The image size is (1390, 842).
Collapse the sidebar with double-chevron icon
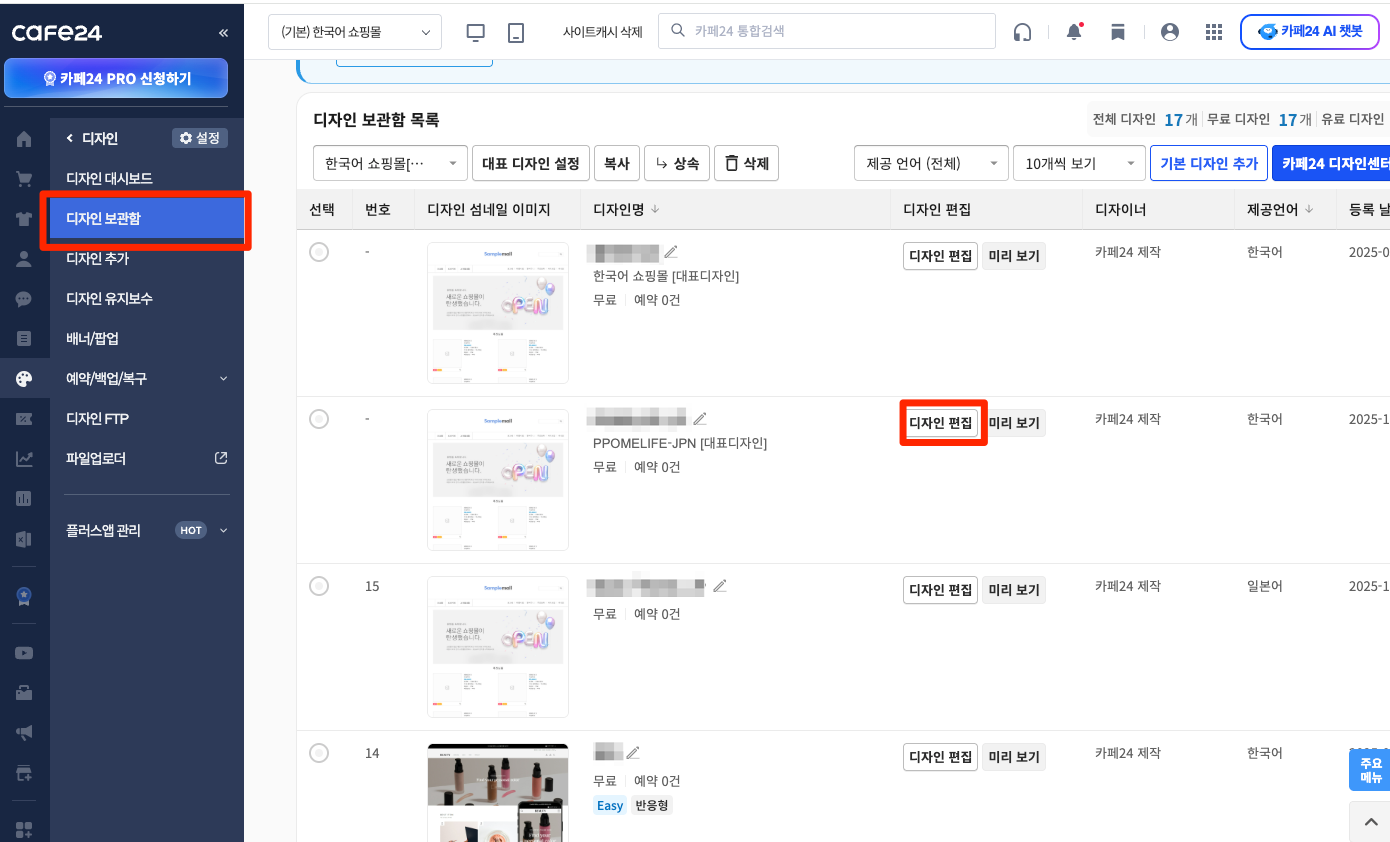tap(223, 33)
